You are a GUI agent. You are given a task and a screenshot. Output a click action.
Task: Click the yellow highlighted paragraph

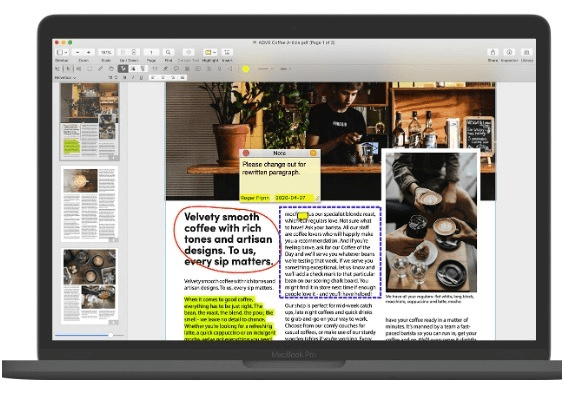tap(229, 319)
